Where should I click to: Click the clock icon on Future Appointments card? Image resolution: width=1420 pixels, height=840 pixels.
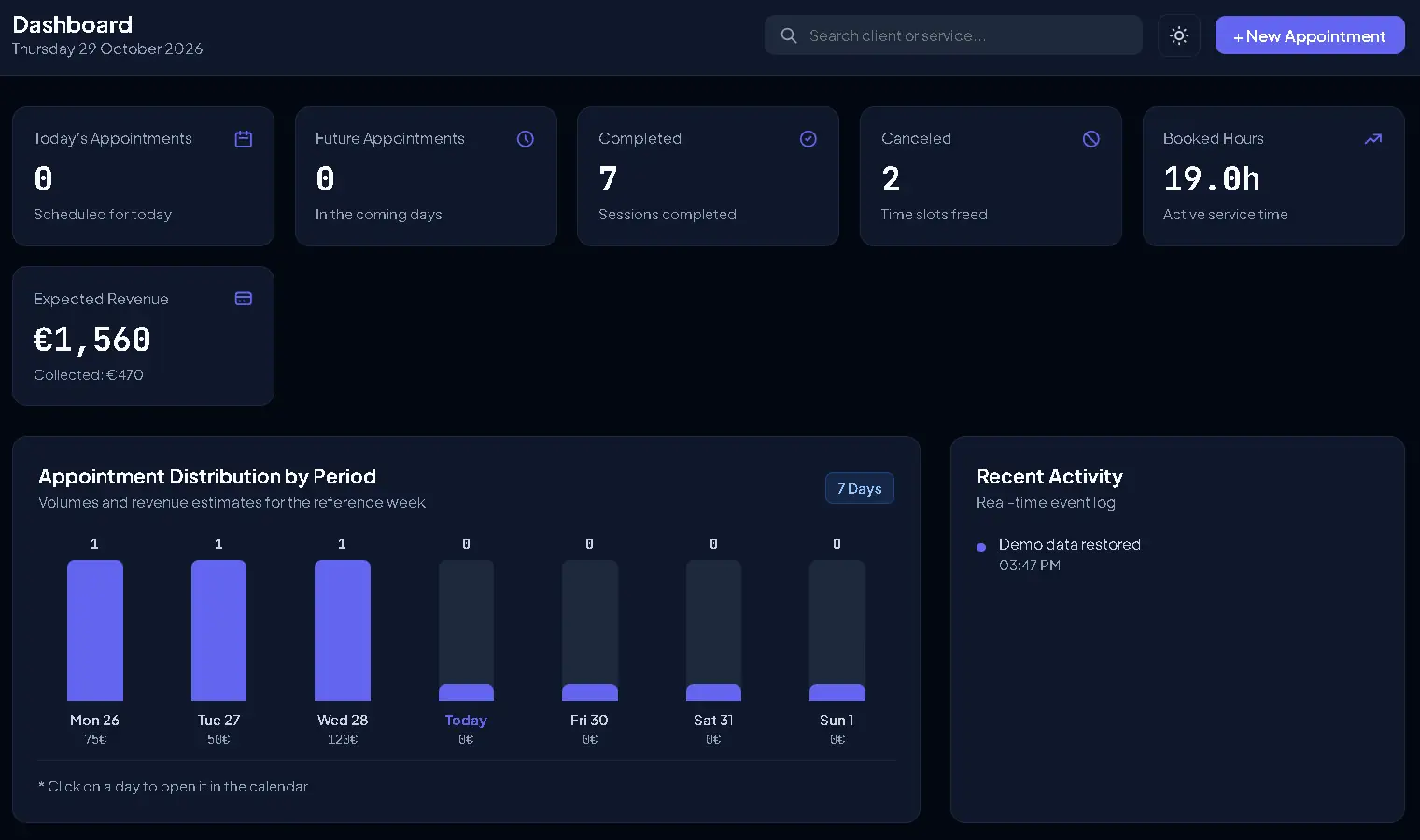coord(526,139)
